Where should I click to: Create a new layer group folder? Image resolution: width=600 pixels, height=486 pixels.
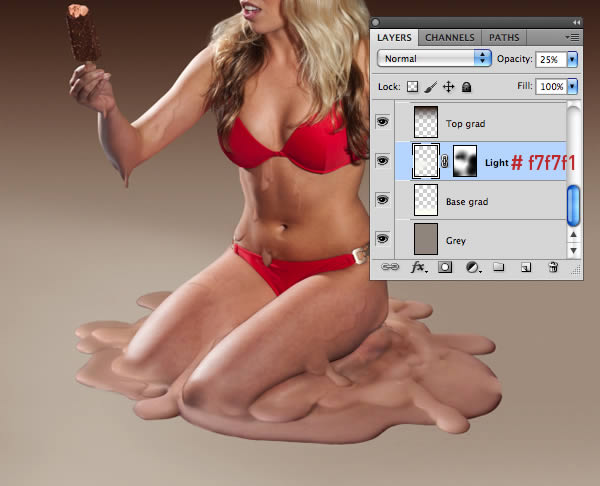pyautogui.click(x=498, y=266)
